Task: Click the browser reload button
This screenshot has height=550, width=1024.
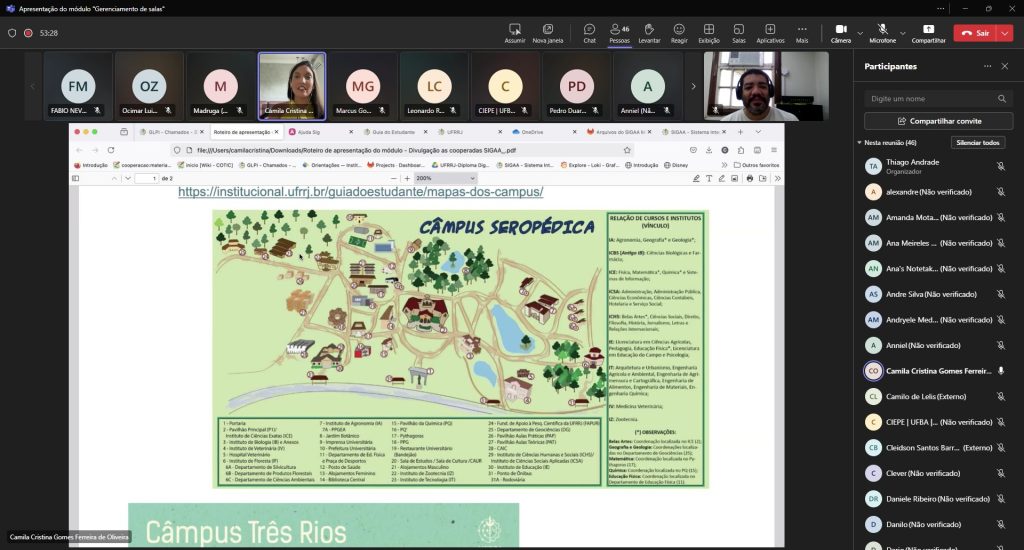Action: [x=111, y=150]
